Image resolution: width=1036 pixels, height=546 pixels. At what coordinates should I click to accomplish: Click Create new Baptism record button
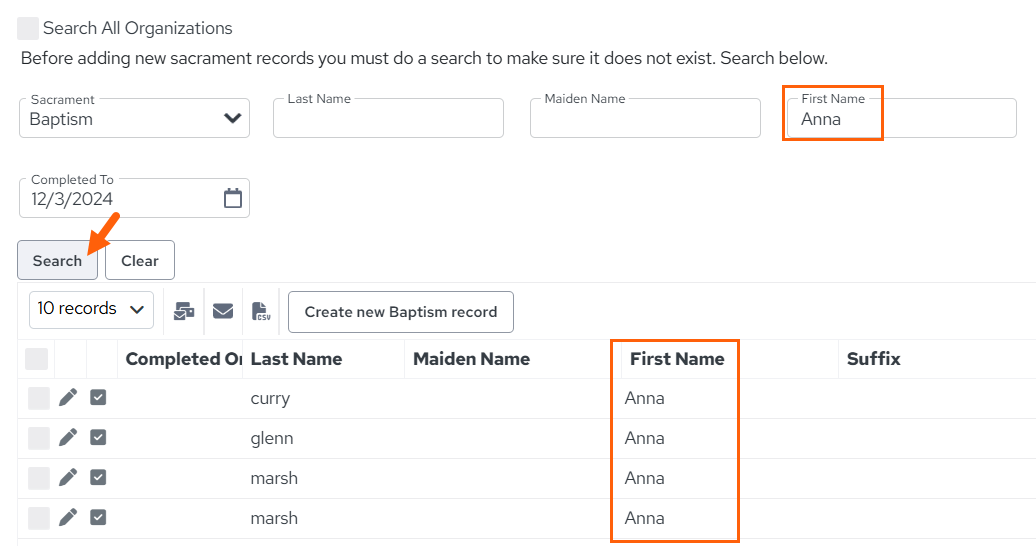coord(401,312)
